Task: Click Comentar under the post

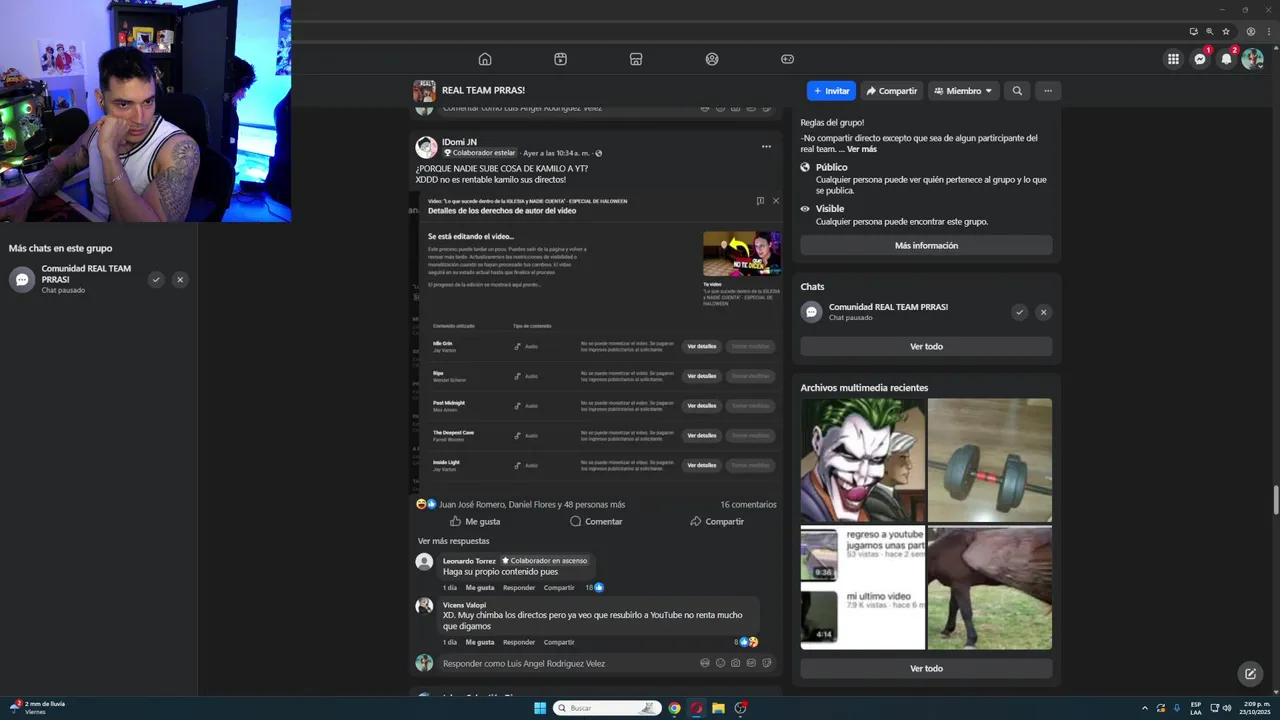Action: [596, 522]
